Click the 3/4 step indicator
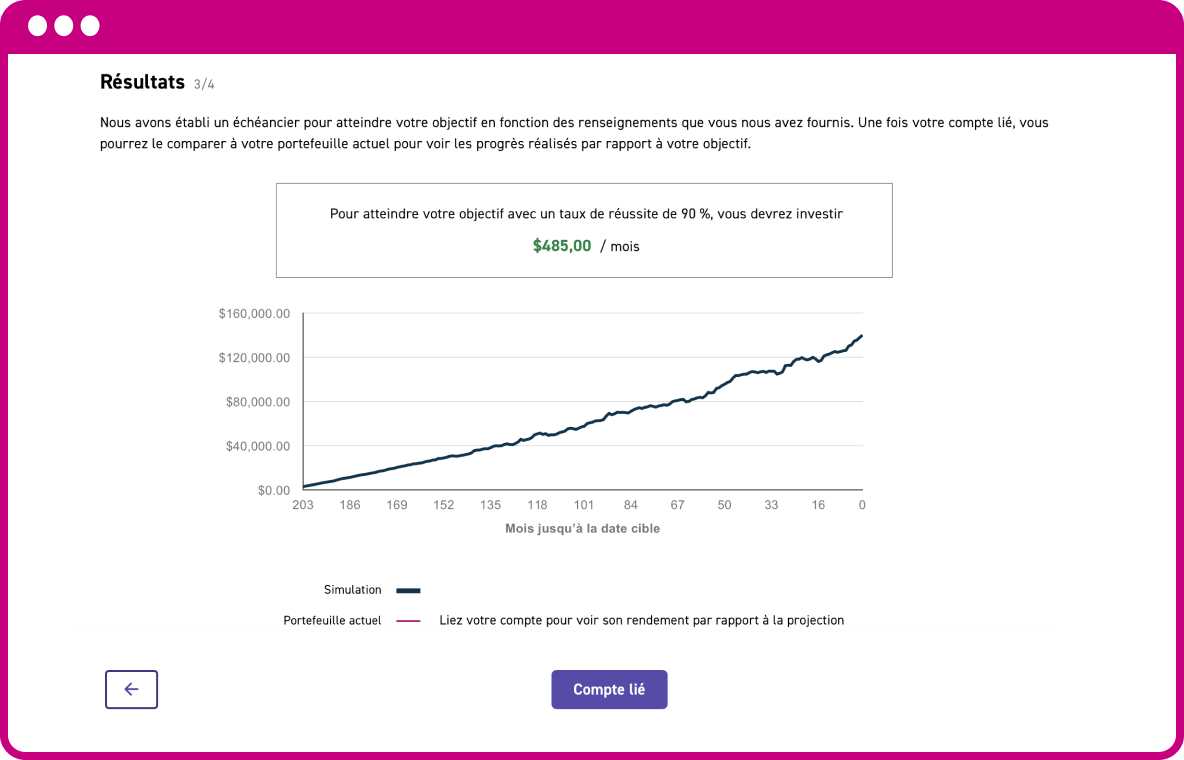1184x760 pixels. (x=204, y=84)
